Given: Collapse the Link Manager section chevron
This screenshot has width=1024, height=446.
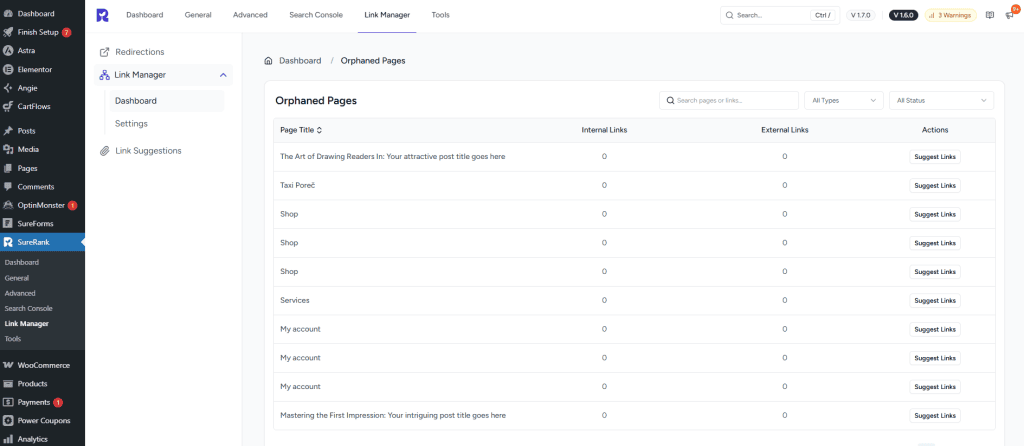Looking at the screenshot, I should 223,75.
